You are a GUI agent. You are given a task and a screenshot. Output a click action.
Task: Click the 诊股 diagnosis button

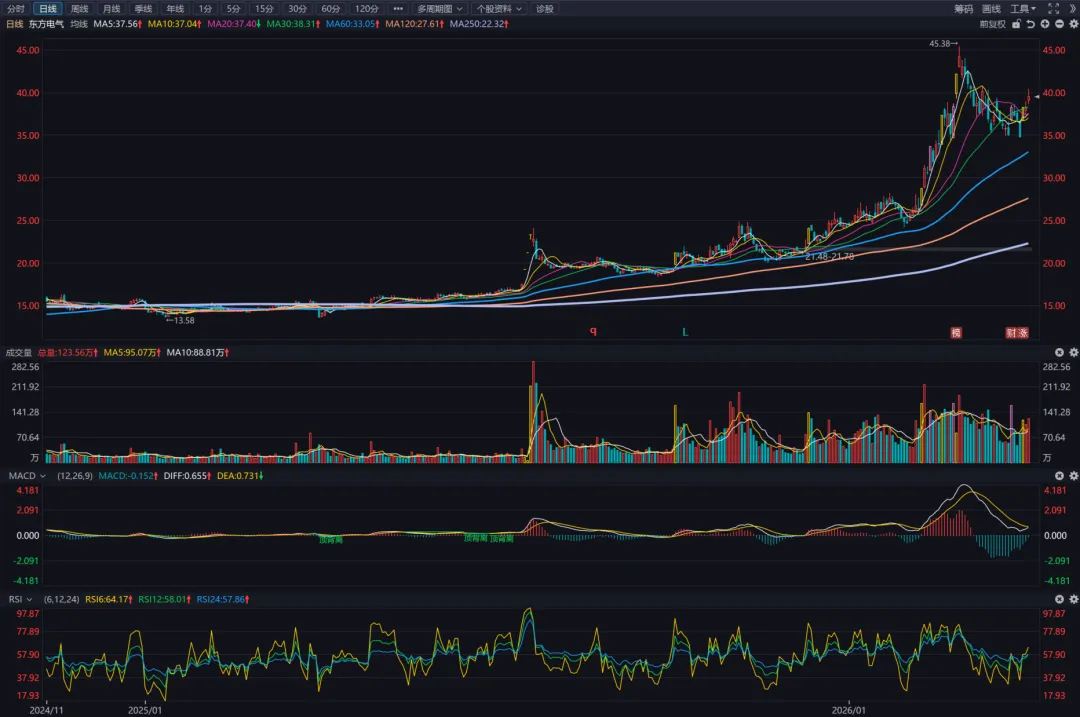(x=545, y=9)
